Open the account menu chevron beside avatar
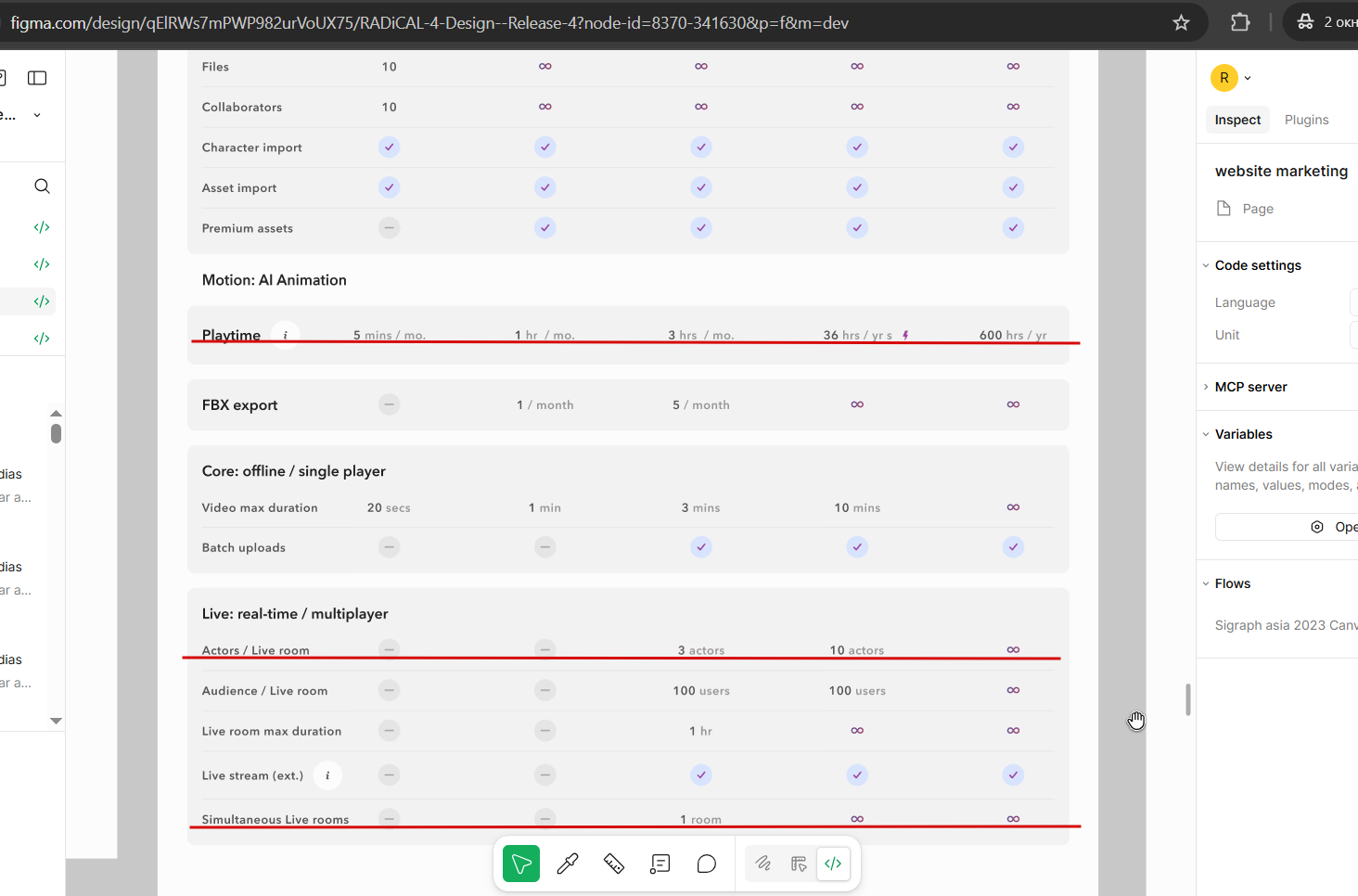The image size is (1358, 896). click(x=1248, y=78)
